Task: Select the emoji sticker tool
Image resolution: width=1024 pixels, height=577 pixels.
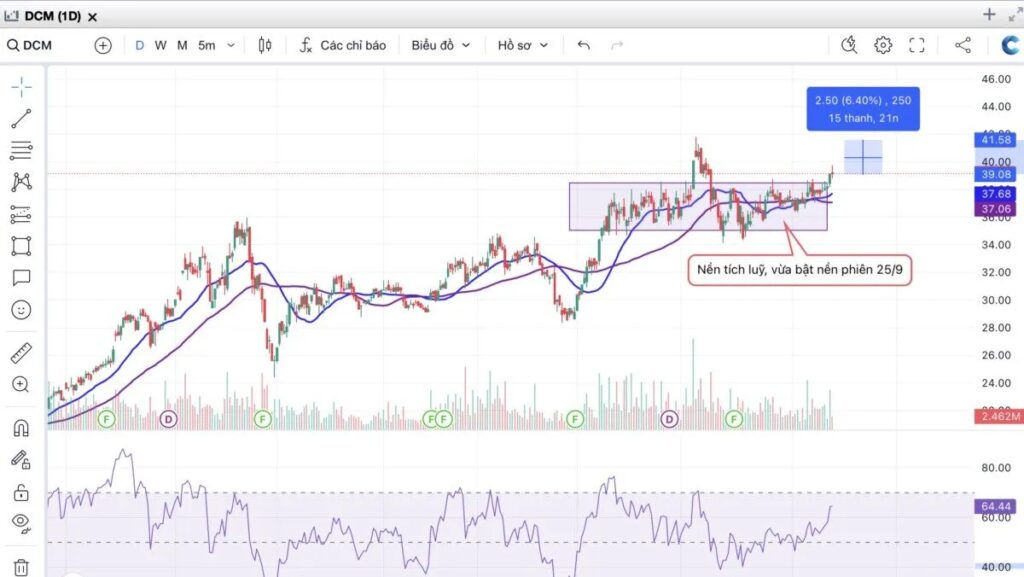Action: click(21, 310)
